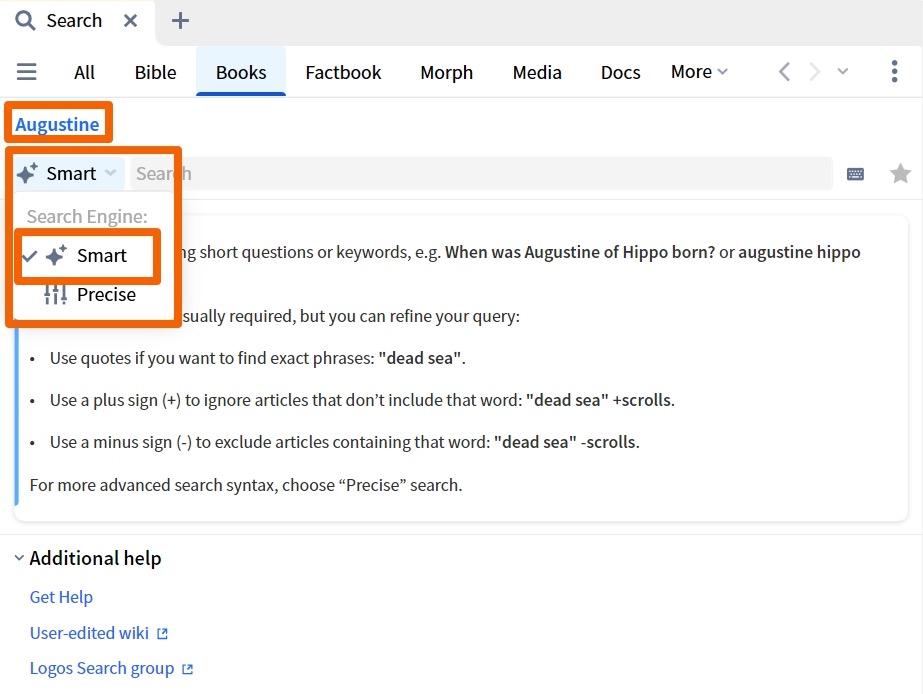This screenshot has height=694, width=923.
Task: Click the "For more advanced search syntax" sentence
Action: coord(246,485)
